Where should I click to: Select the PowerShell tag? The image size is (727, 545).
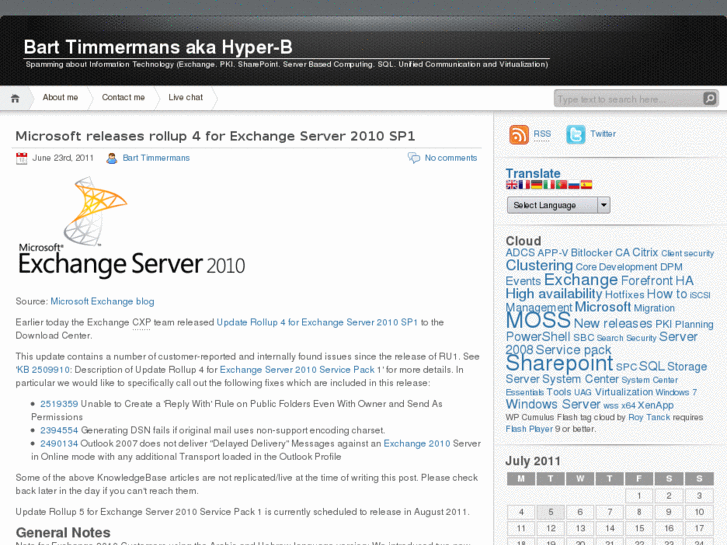(x=538, y=337)
